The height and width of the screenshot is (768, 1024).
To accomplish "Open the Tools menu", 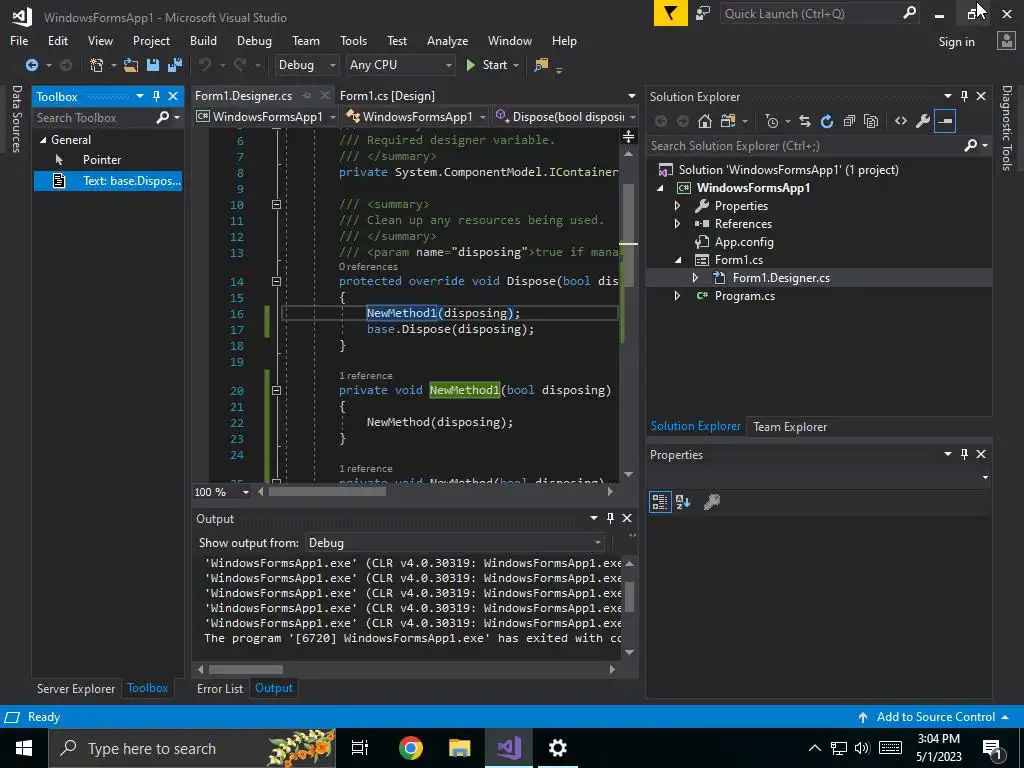I will coord(353,40).
